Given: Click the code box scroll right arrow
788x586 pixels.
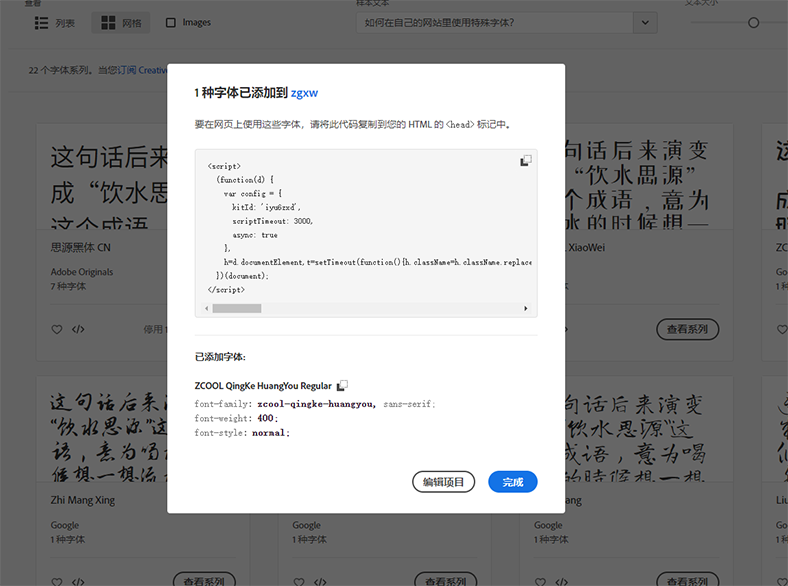Looking at the screenshot, I should 526,308.
